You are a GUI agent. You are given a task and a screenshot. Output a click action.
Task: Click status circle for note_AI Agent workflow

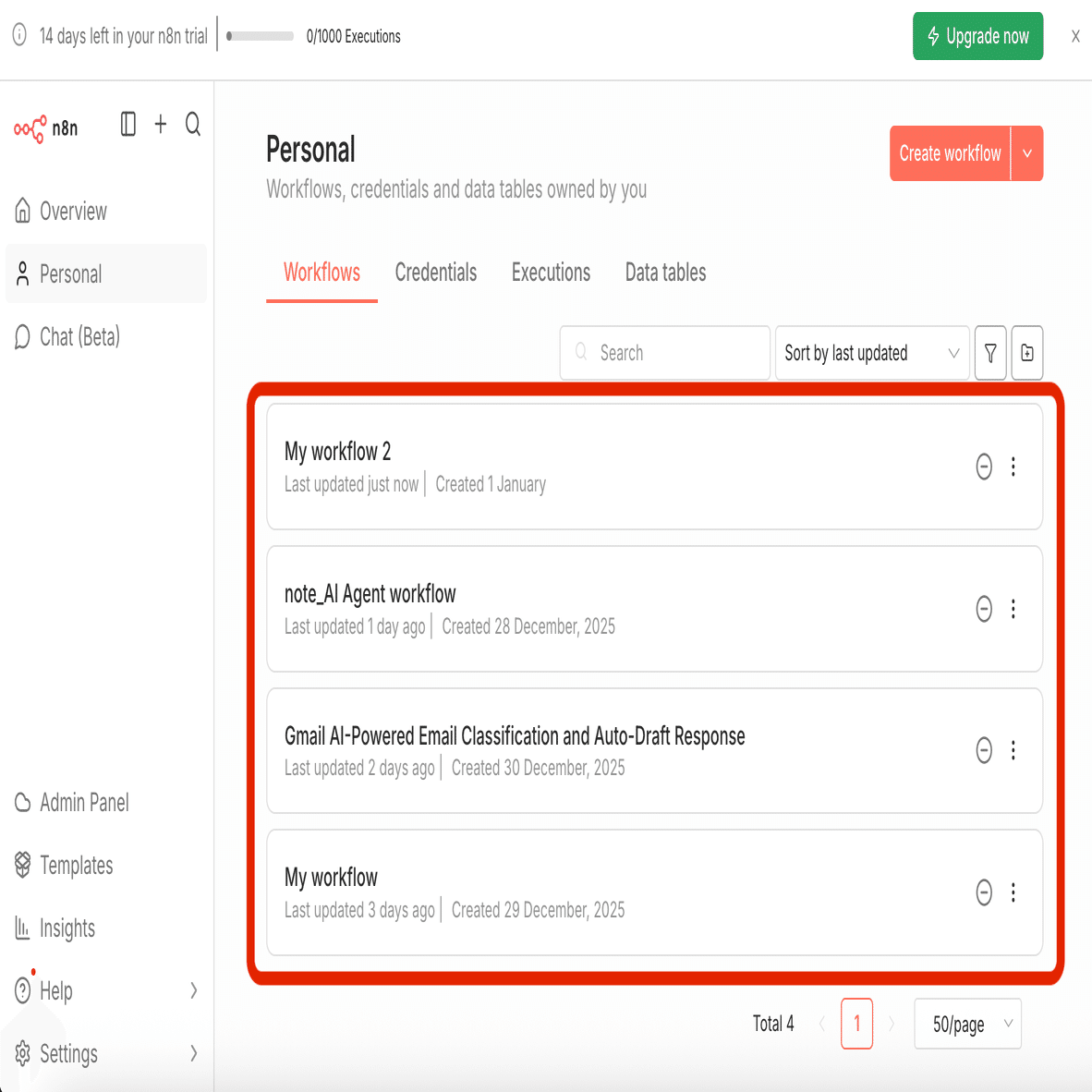click(983, 609)
